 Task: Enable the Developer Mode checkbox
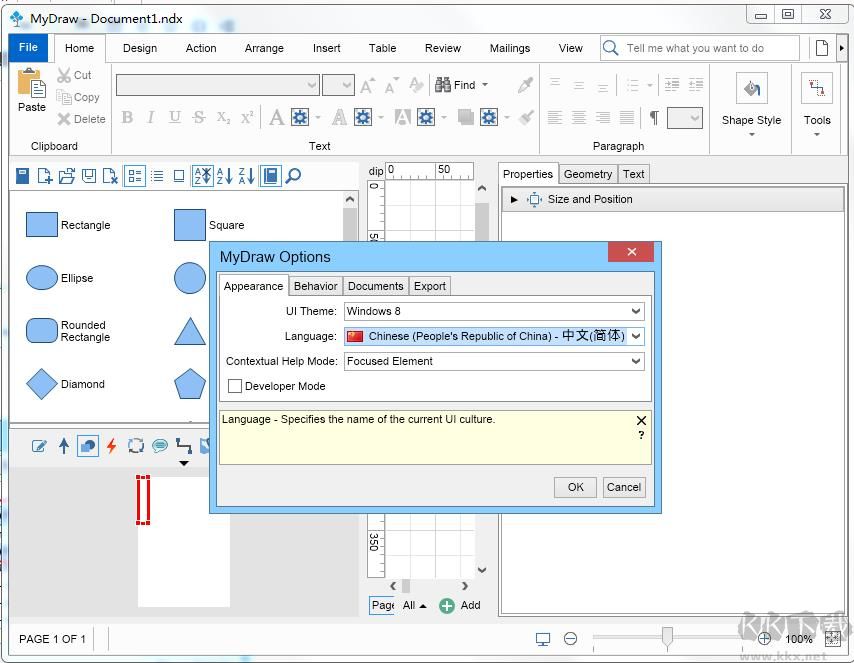[235, 386]
